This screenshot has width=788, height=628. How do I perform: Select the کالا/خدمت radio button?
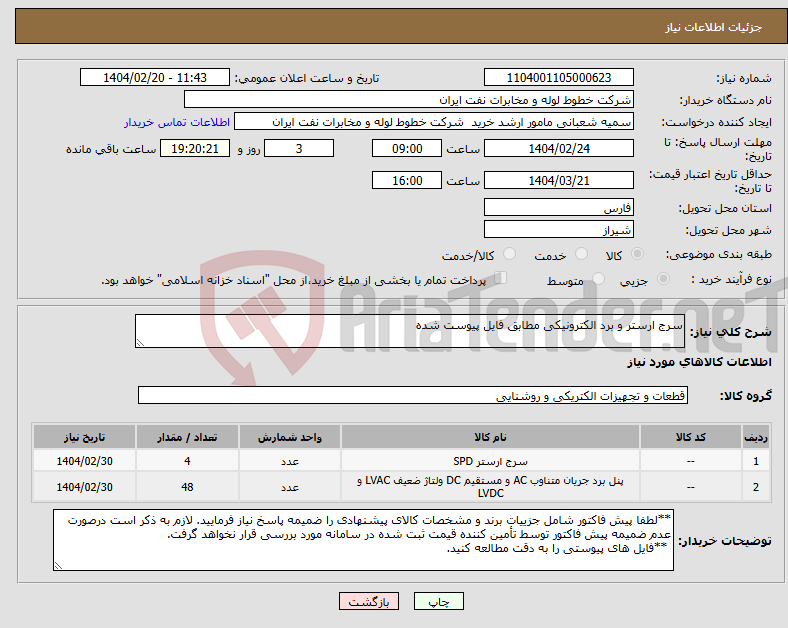510,254
